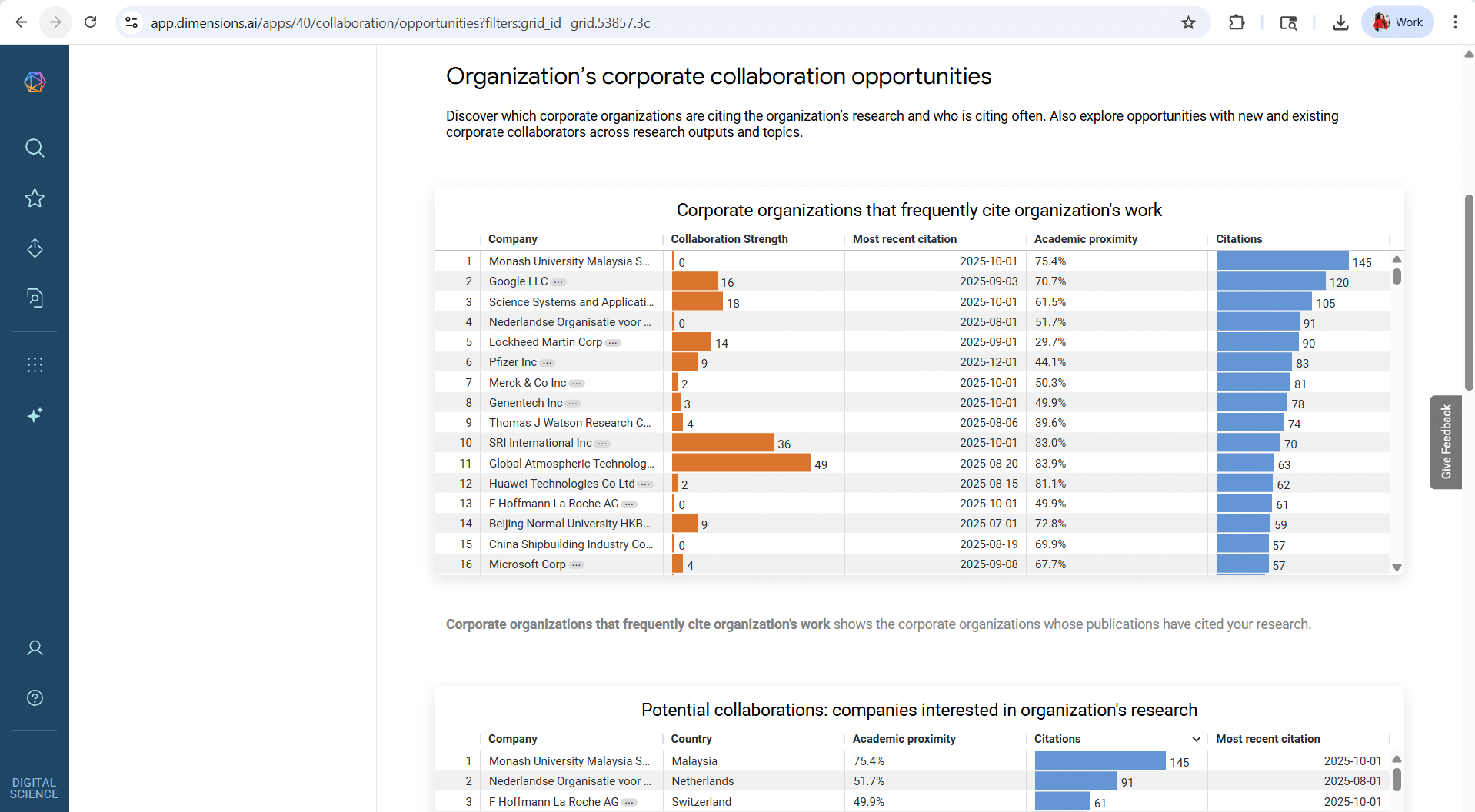Viewport: 1475px width, 812px height.
Task: Sort by Collaboration Strength column header
Action: point(728,239)
